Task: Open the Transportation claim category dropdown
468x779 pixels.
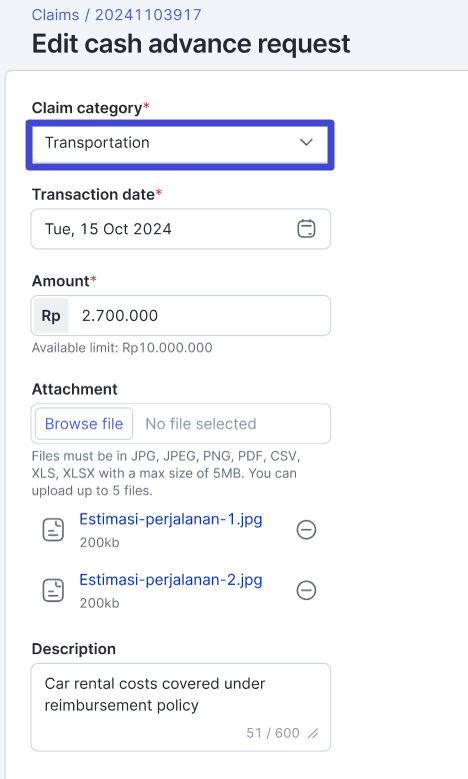Action: pyautogui.click(x=180, y=144)
